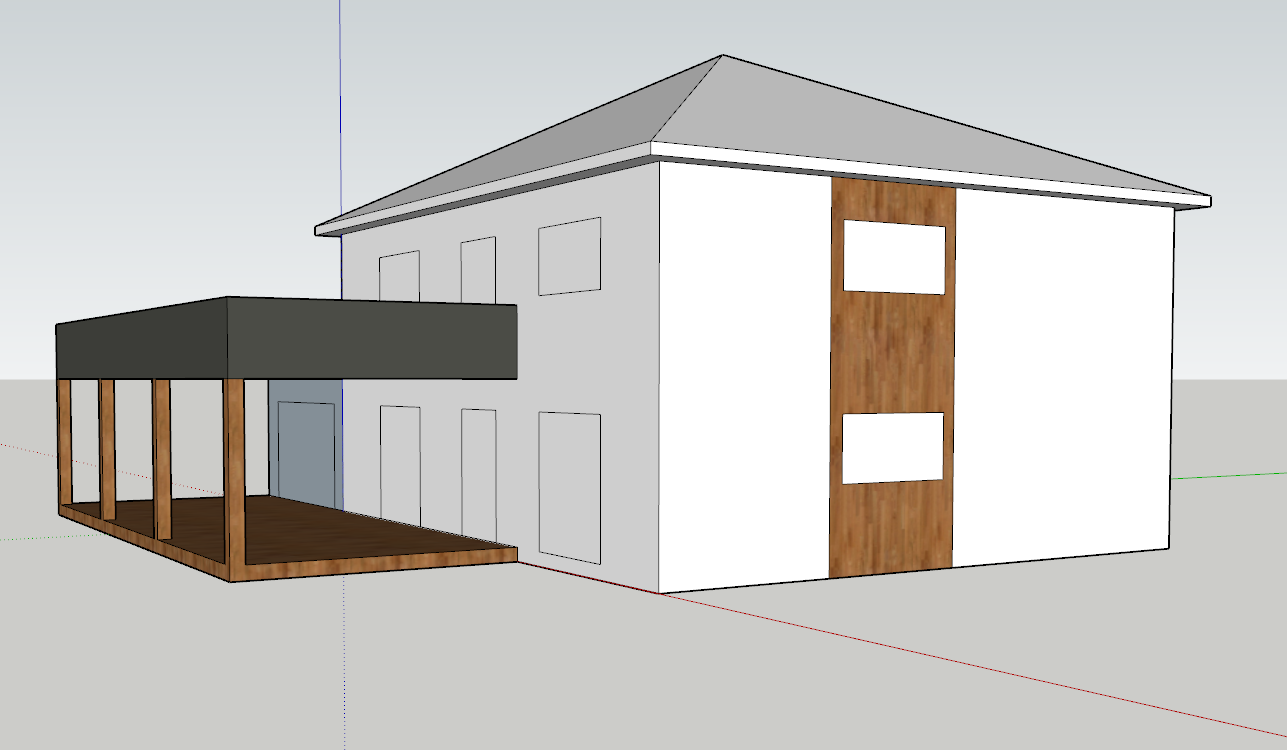Select white wall left of wood panel
The image size is (1287, 750).
[745, 380]
